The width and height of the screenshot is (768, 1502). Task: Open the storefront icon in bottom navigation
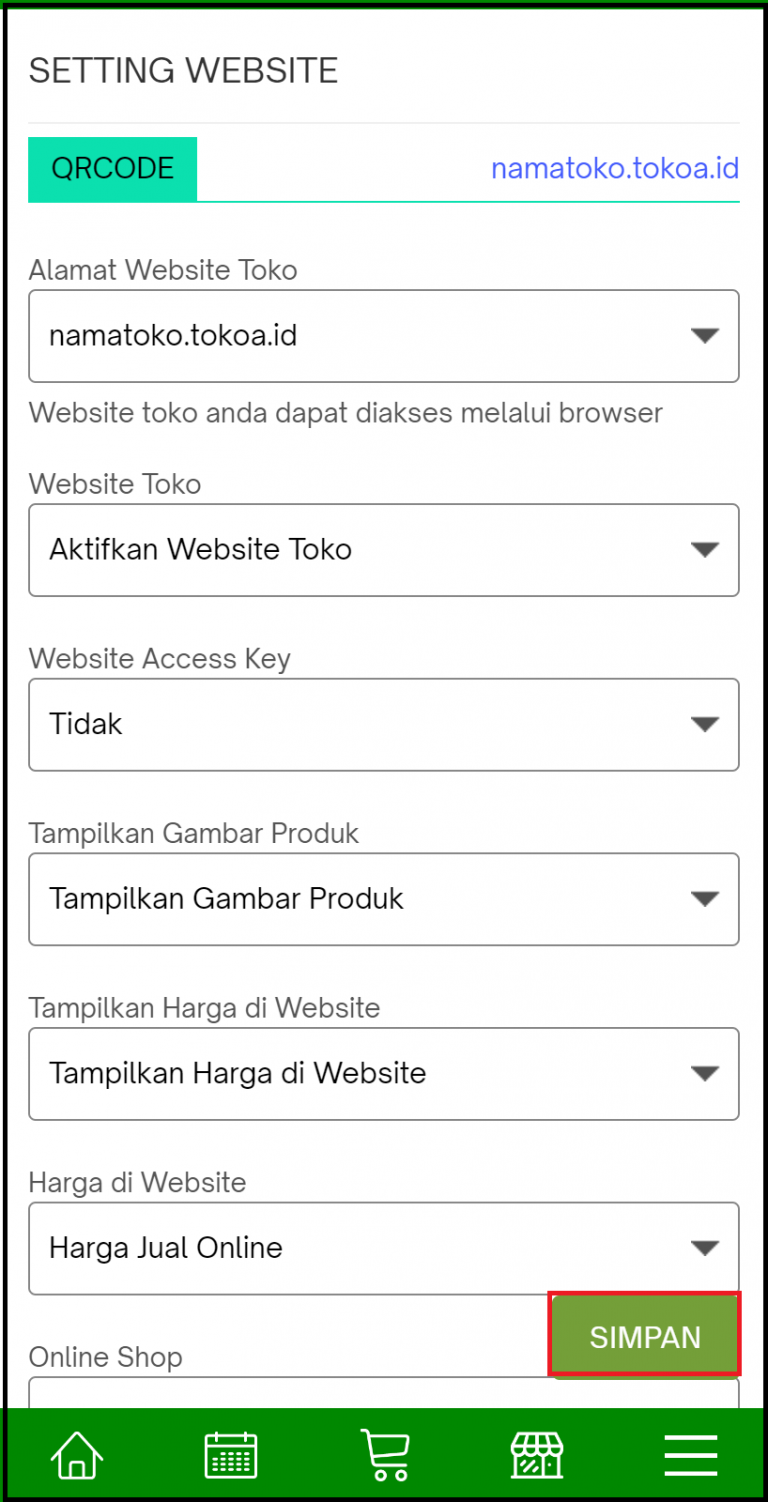(537, 1455)
